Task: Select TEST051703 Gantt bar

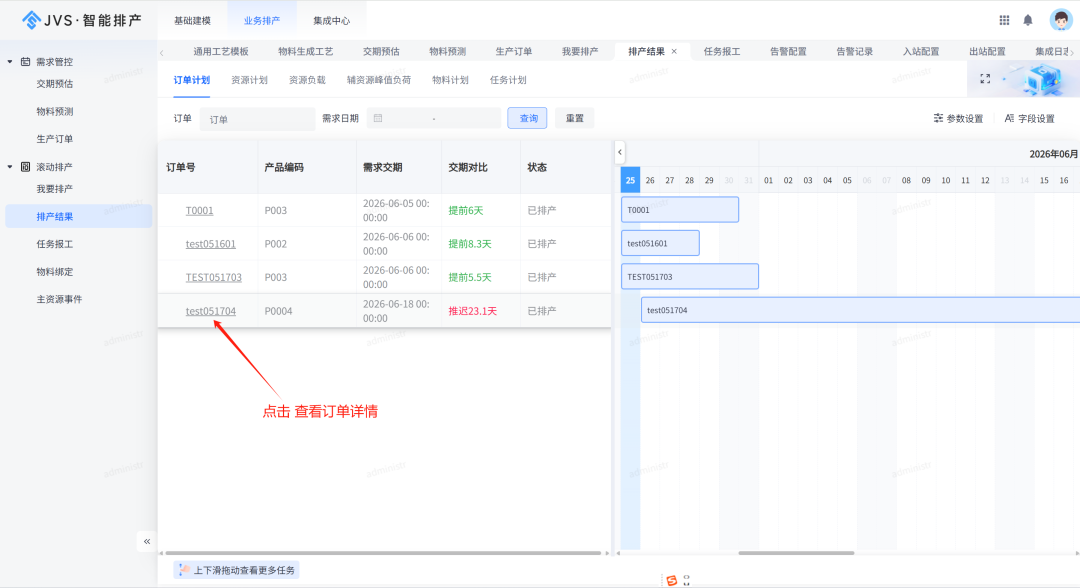Action: tap(689, 276)
